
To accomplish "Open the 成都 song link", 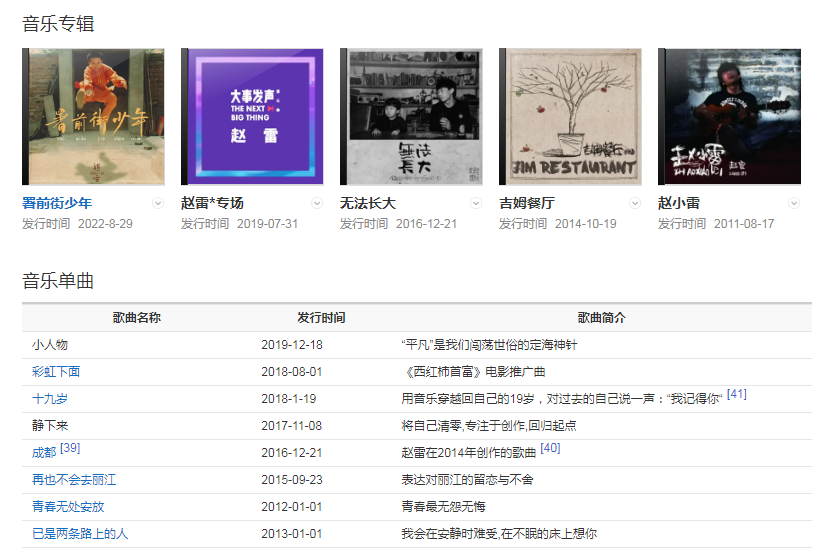I will click(x=44, y=453).
